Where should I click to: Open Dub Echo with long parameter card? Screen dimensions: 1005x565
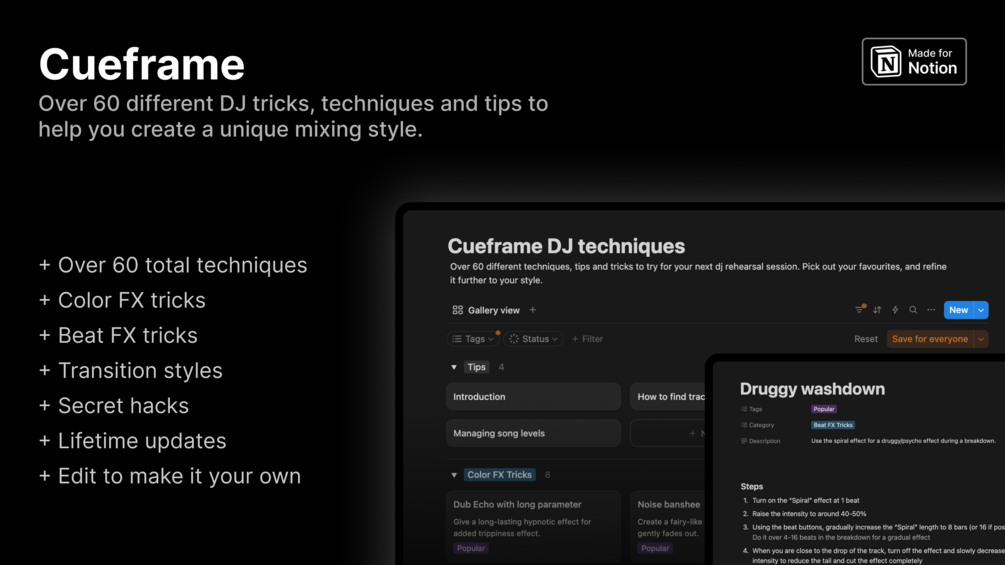533,526
